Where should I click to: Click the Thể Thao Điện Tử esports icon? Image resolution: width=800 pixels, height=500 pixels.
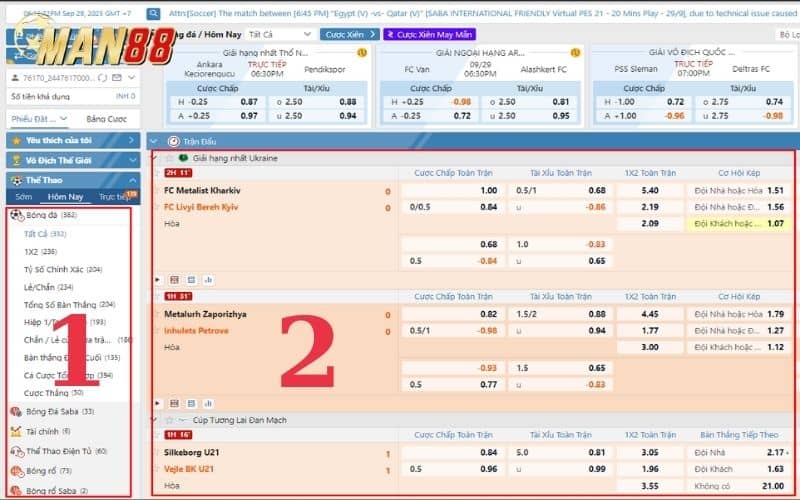tap(16, 451)
